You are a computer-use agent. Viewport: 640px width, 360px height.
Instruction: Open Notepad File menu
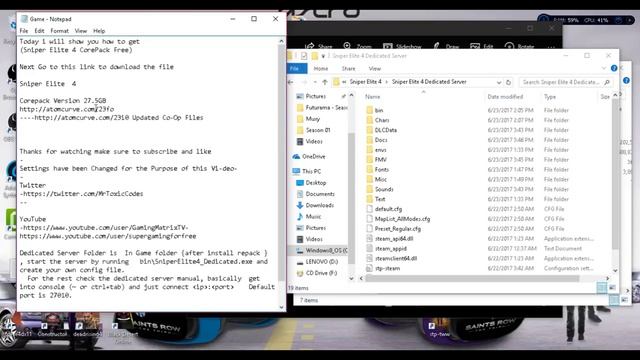(24, 31)
